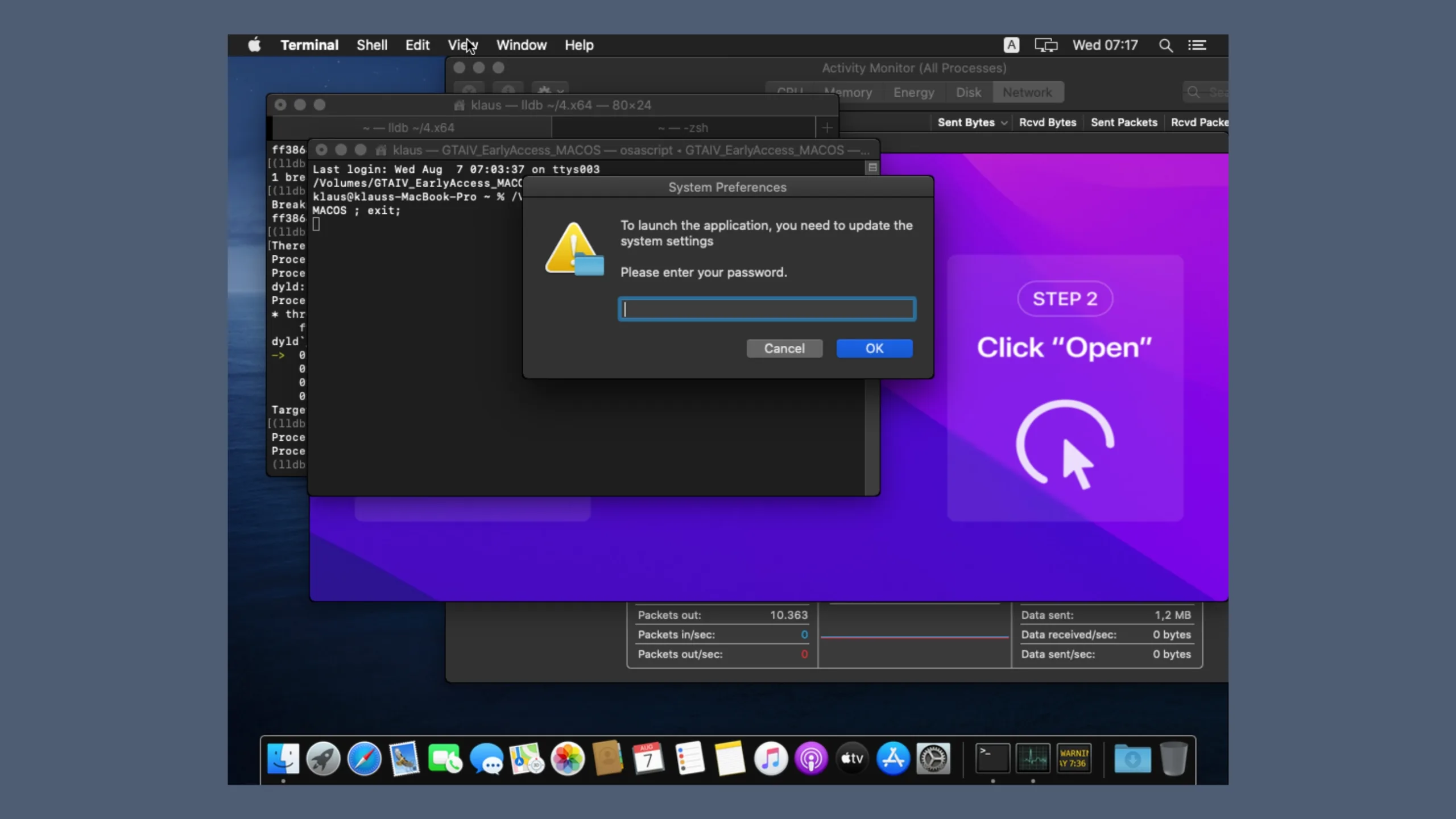Open Maps from the Dock

click(x=527, y=759)
